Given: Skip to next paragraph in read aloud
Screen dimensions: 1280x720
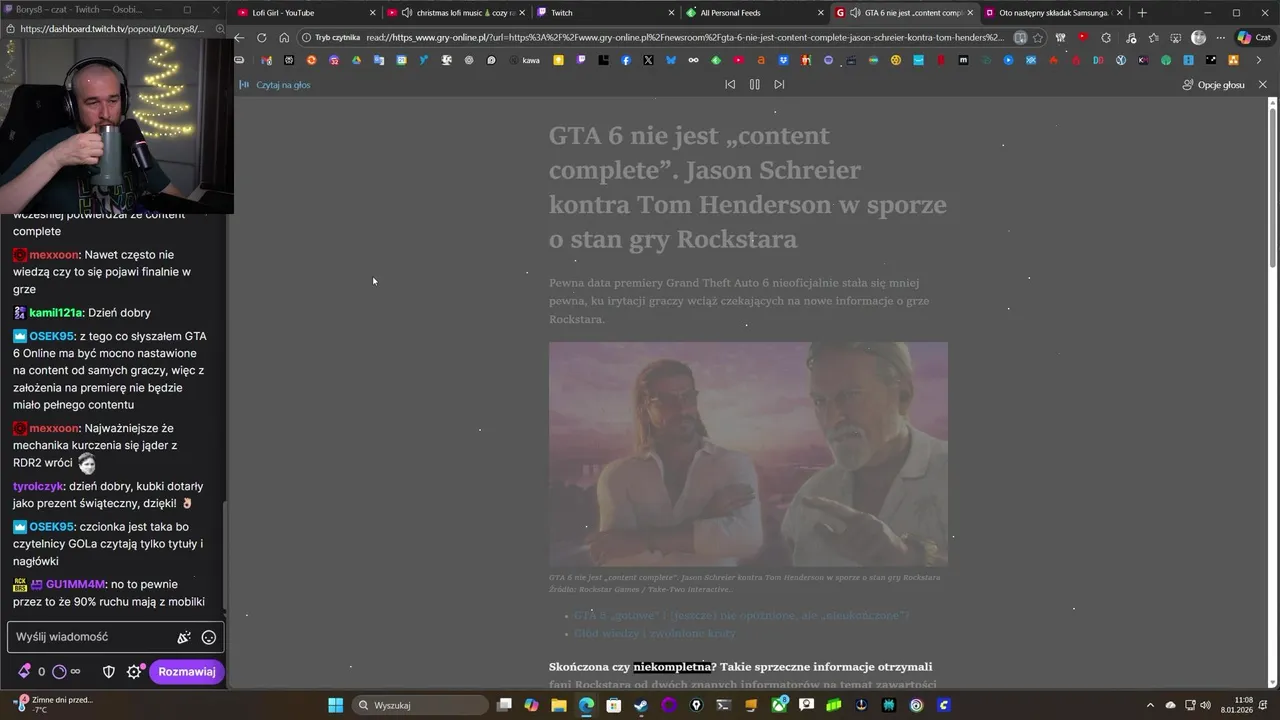Looking at the screenshot, I should (779, 85).
